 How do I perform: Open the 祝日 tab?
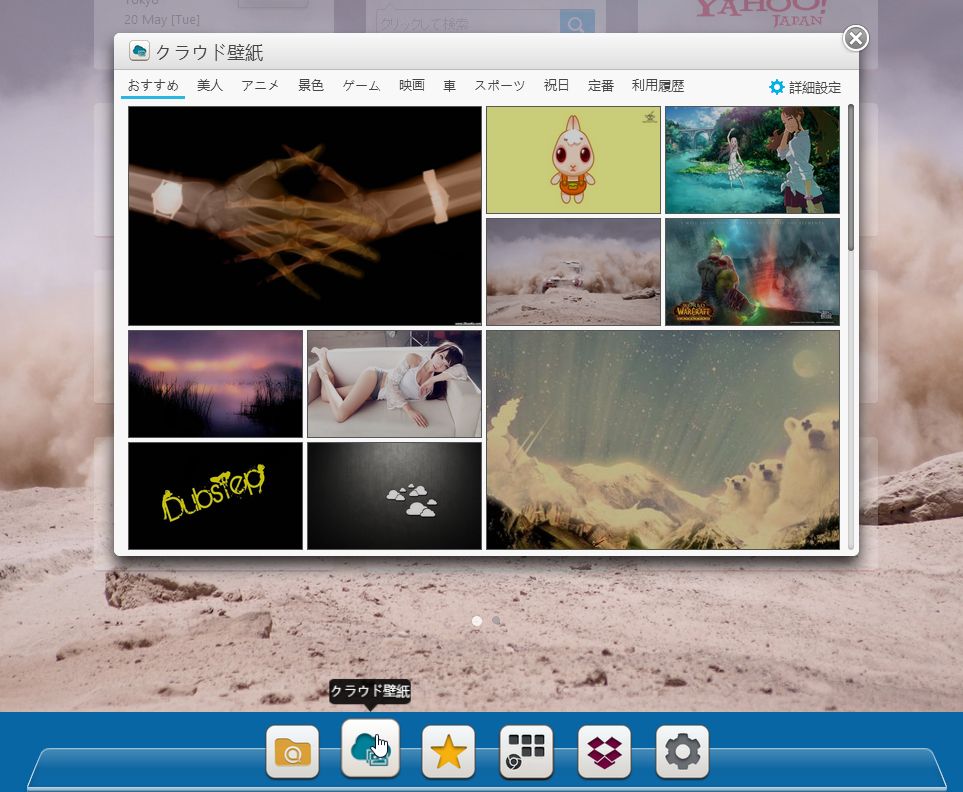coord(556,85)
